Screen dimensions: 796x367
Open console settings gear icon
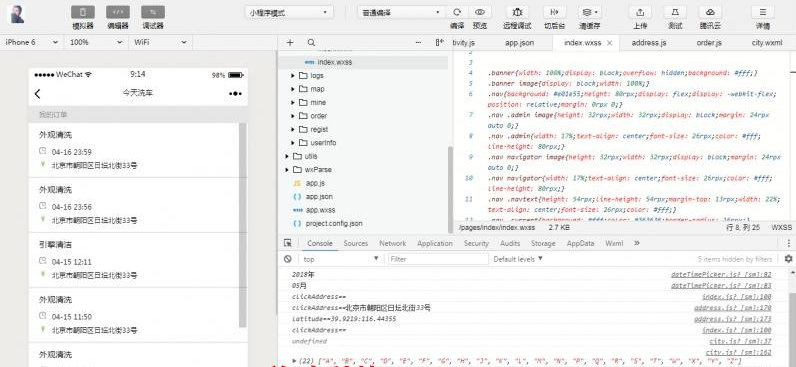coord(788,259)
